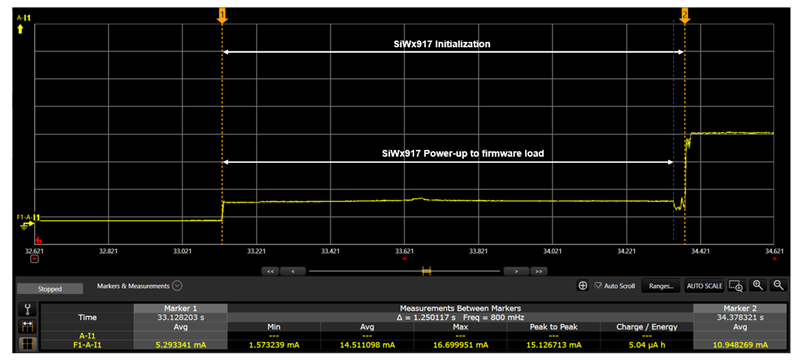This screenshot has width=809, height=362.
Task: Select the wrench settings icon in measurements panel
Action: [x=27, y=309]
